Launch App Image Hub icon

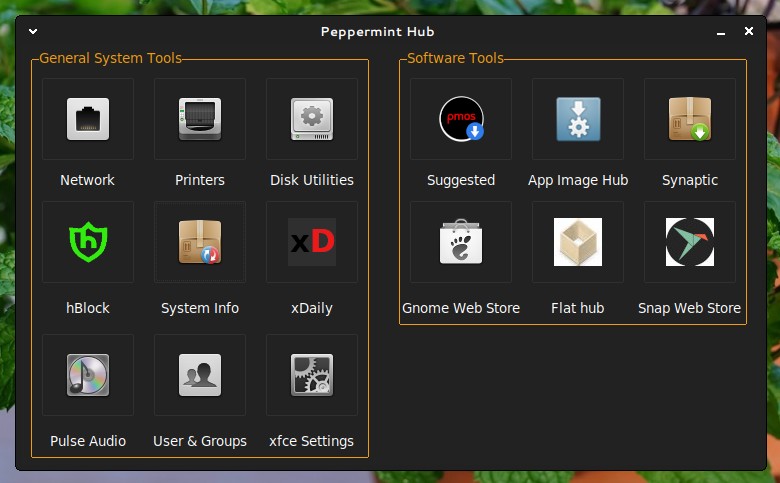(x=578, y=119)
